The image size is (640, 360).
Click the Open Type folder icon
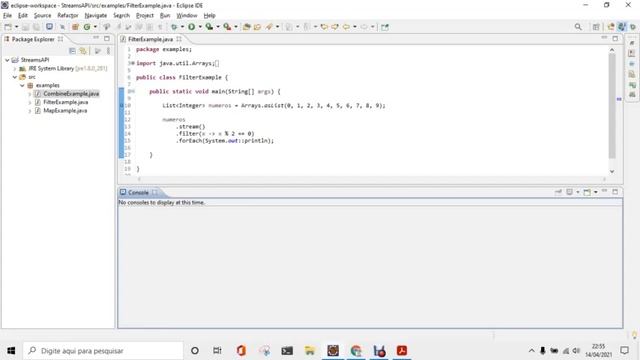[x=247, y=27]
